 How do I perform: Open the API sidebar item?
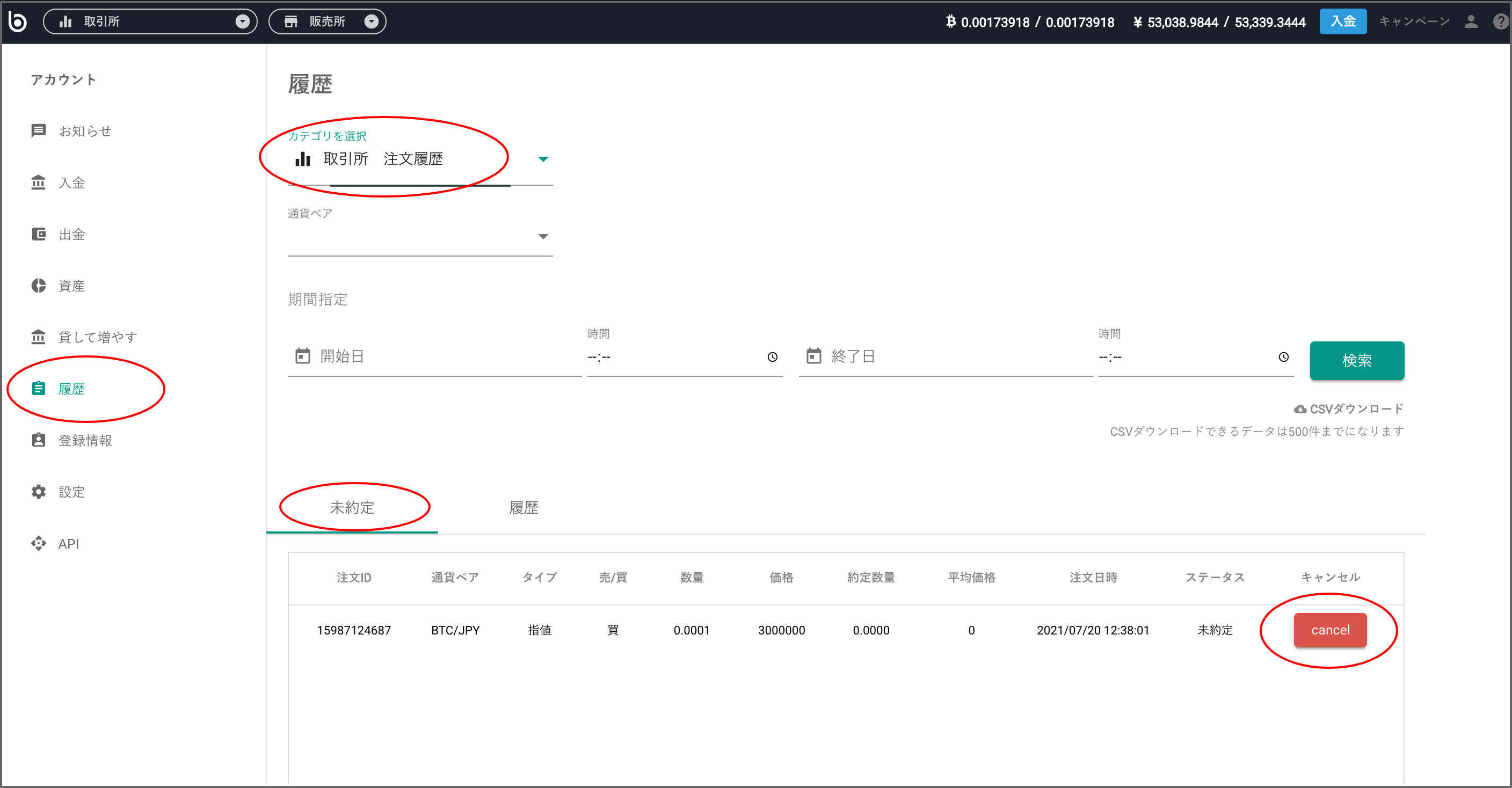click(68, 543)
